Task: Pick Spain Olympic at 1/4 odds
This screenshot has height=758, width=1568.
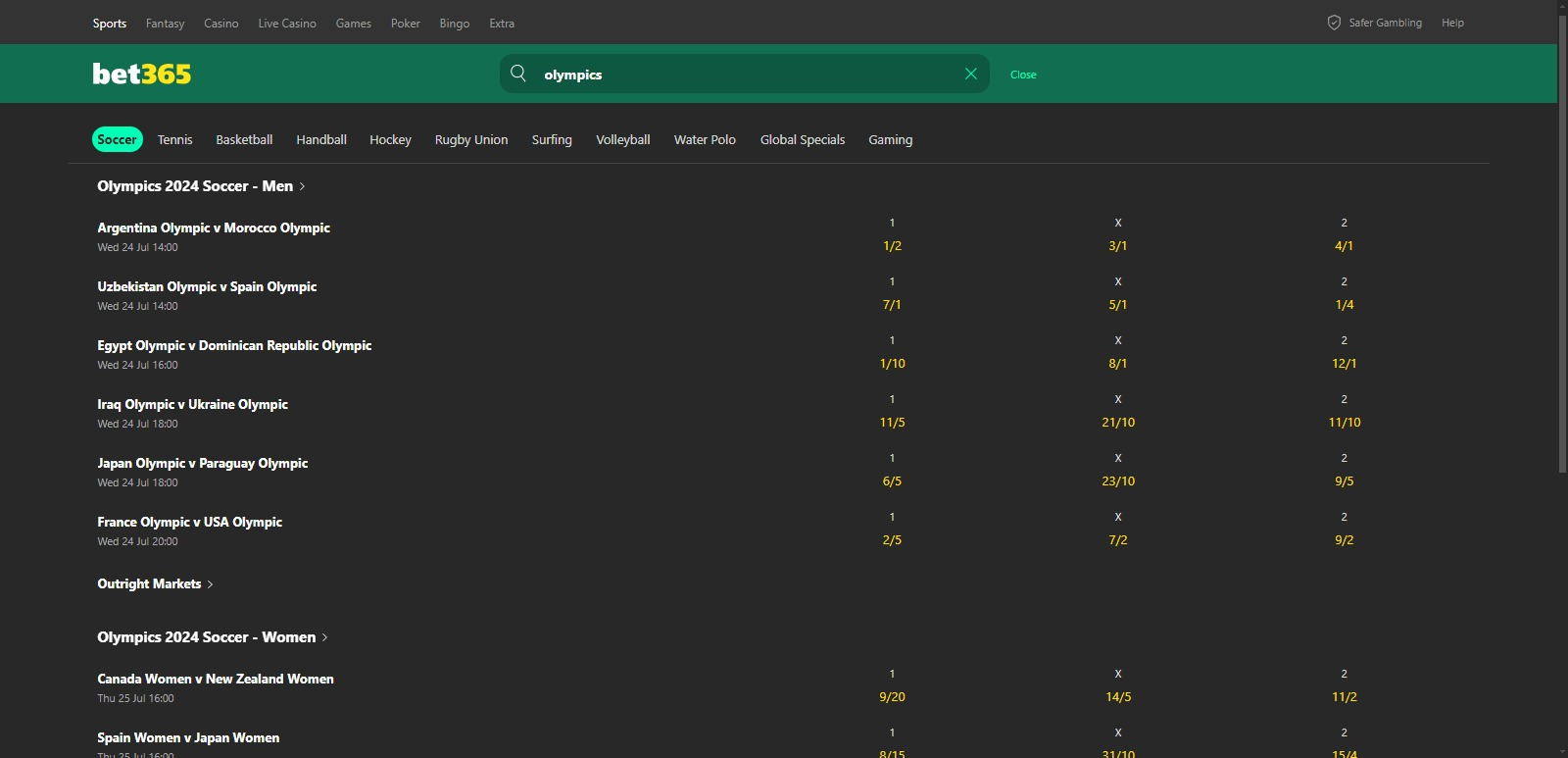Action: (1345, 305)
